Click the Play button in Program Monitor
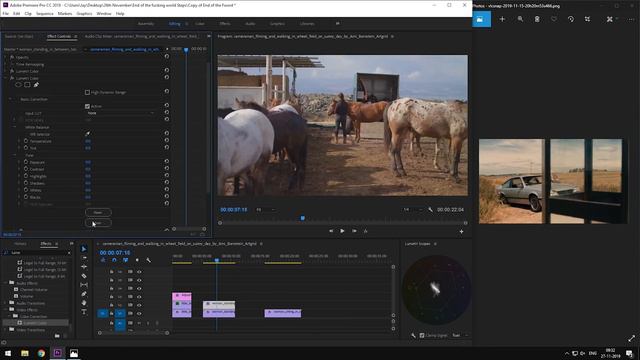This screenshot has width=640, height=360. point(342,231)
